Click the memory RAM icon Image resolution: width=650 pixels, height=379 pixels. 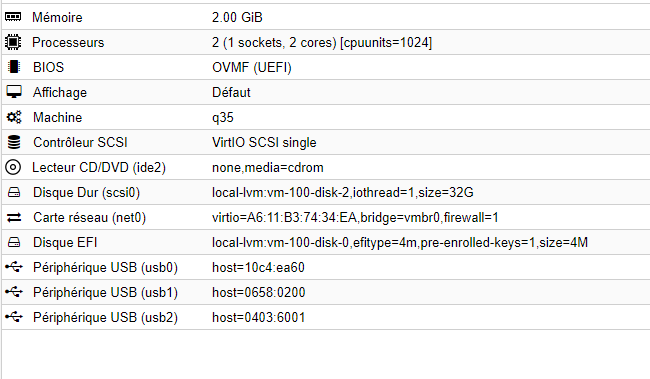[13, 17]
